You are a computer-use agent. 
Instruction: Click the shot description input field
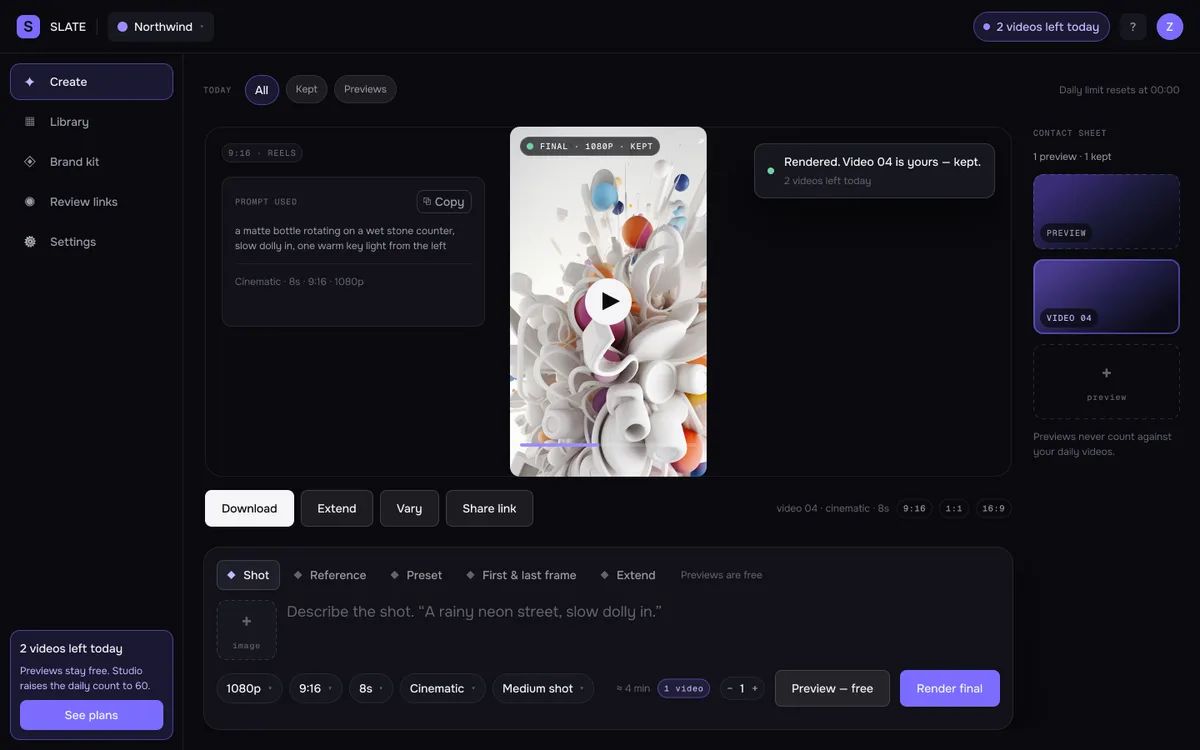tap(643, 630)
